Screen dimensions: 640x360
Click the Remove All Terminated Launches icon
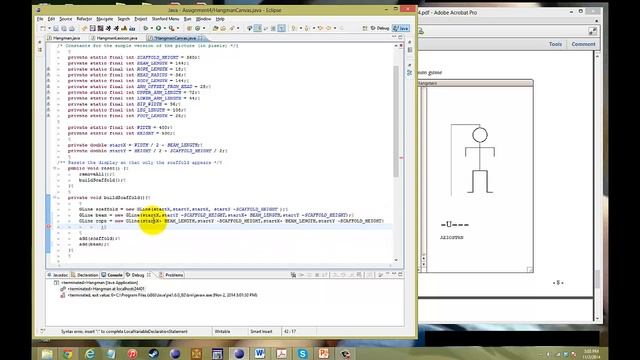tap(293, 275)
